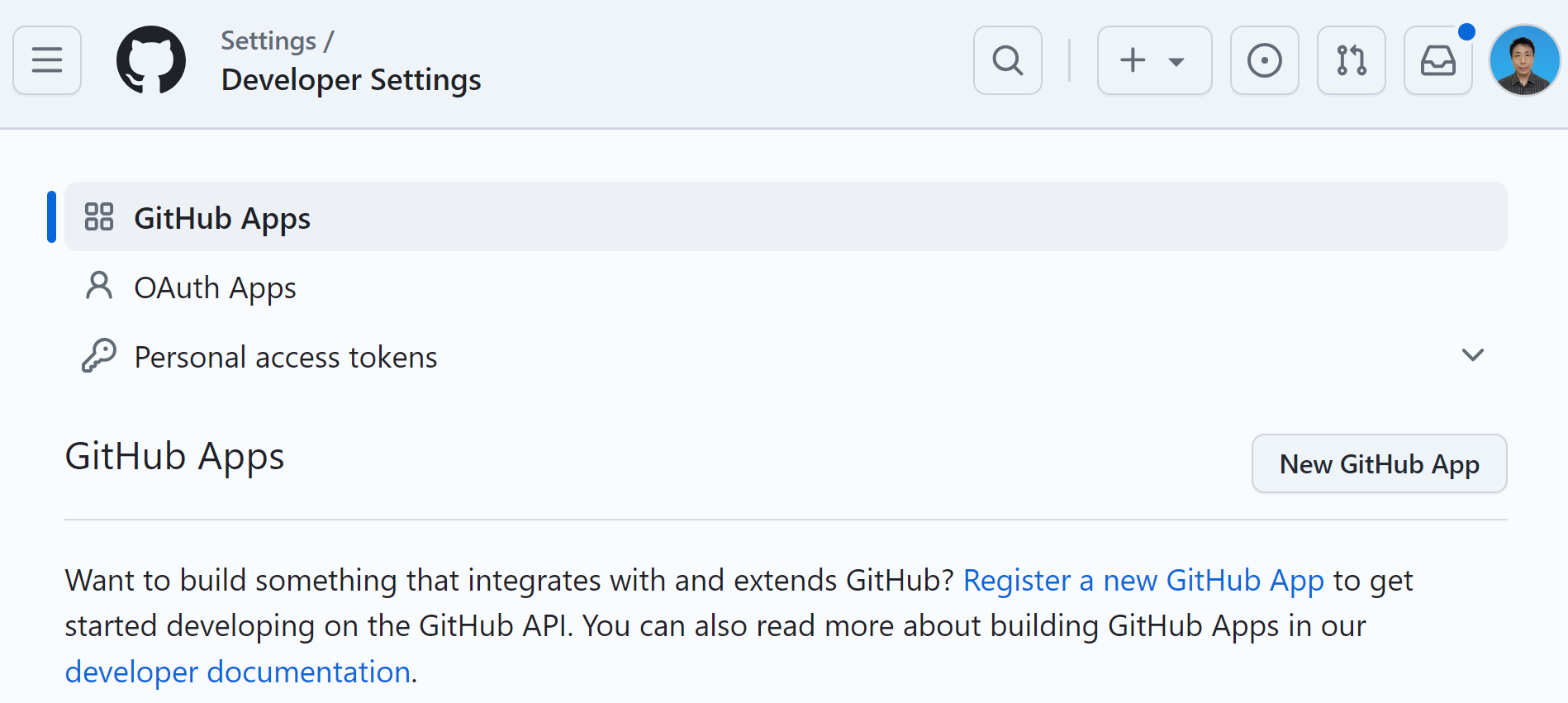Open the user profile avatar menu

1523,60
